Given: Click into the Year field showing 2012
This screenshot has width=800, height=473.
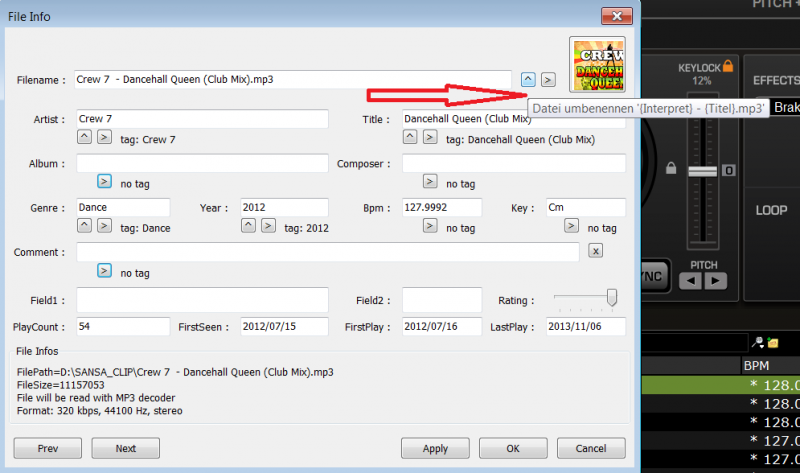Looking at the screenshot, I should tap(284, 208).
